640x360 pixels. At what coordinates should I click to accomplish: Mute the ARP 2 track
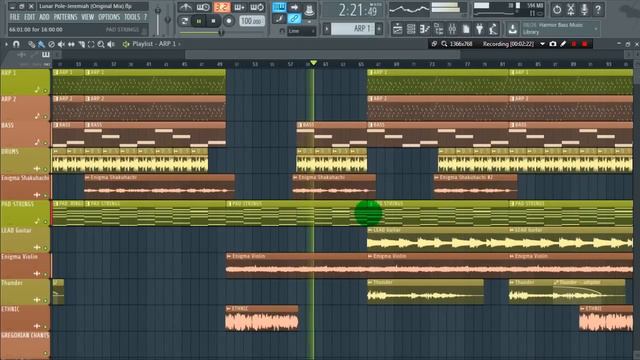pyautogui.click(x=45, y=117)
